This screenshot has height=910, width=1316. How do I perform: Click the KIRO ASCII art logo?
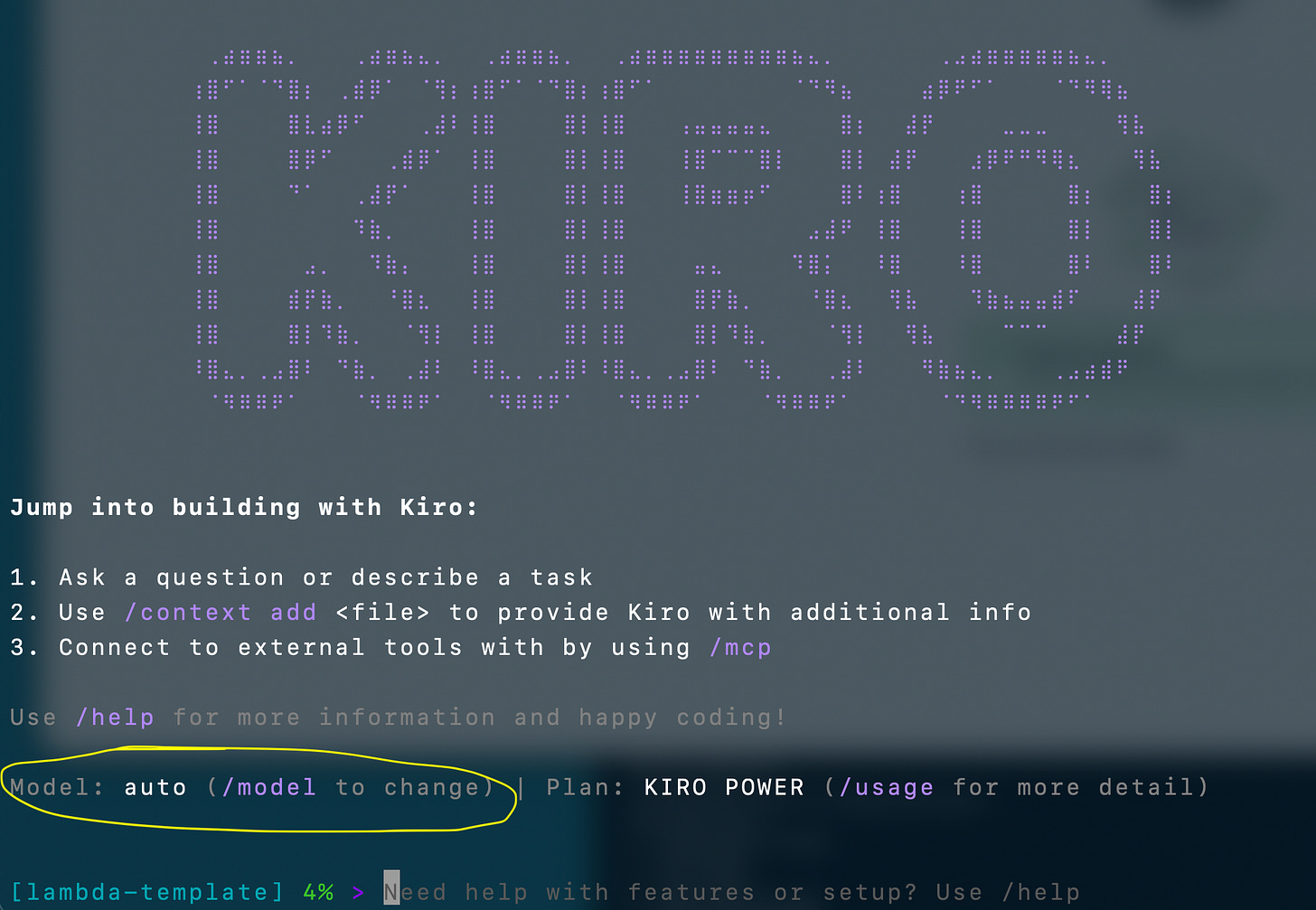pyautogui.click(x=684, y=230)
